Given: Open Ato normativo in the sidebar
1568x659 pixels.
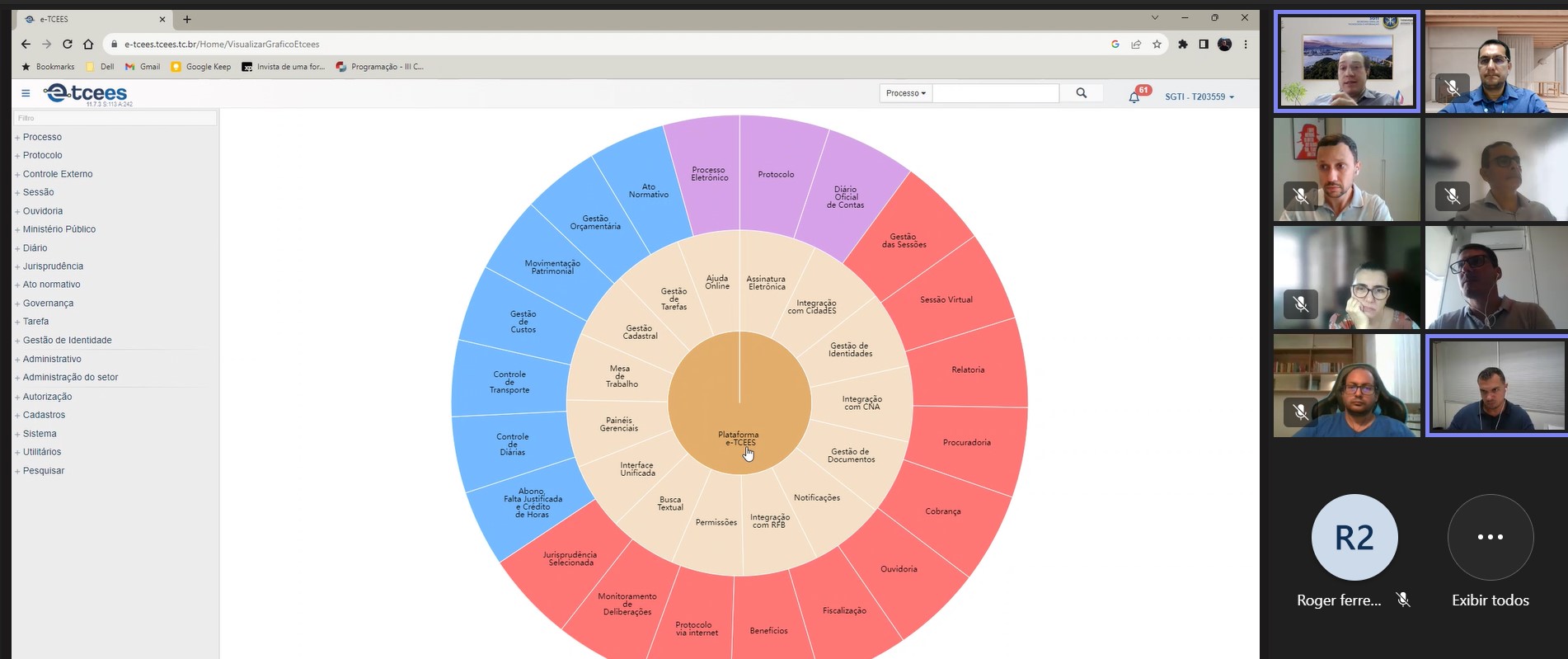Looking at the screenshot, I should pos(51,285).
